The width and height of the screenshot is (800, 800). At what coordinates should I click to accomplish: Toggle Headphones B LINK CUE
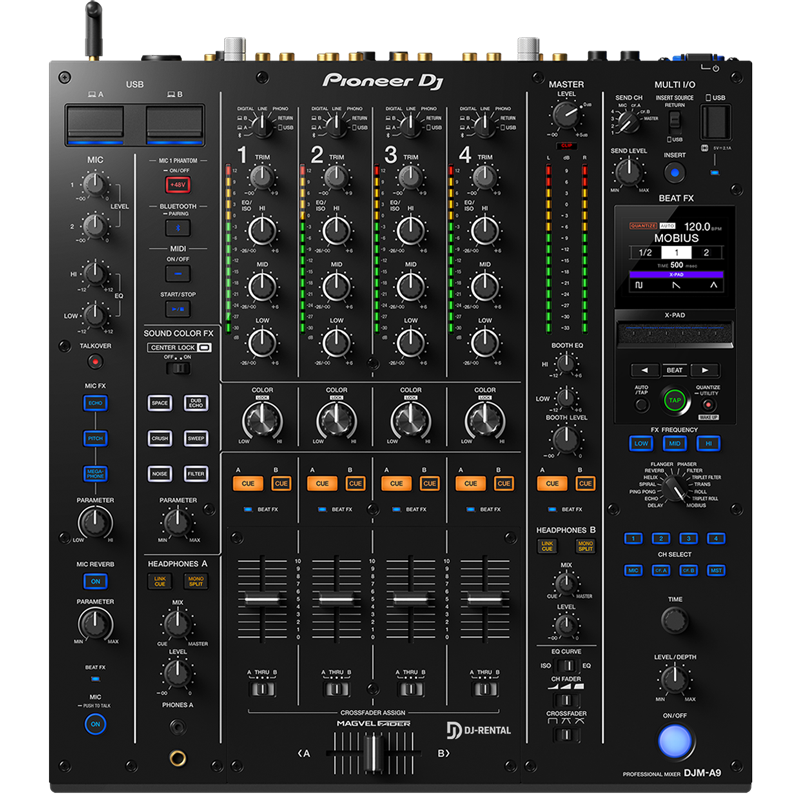(x=547, y=546)
